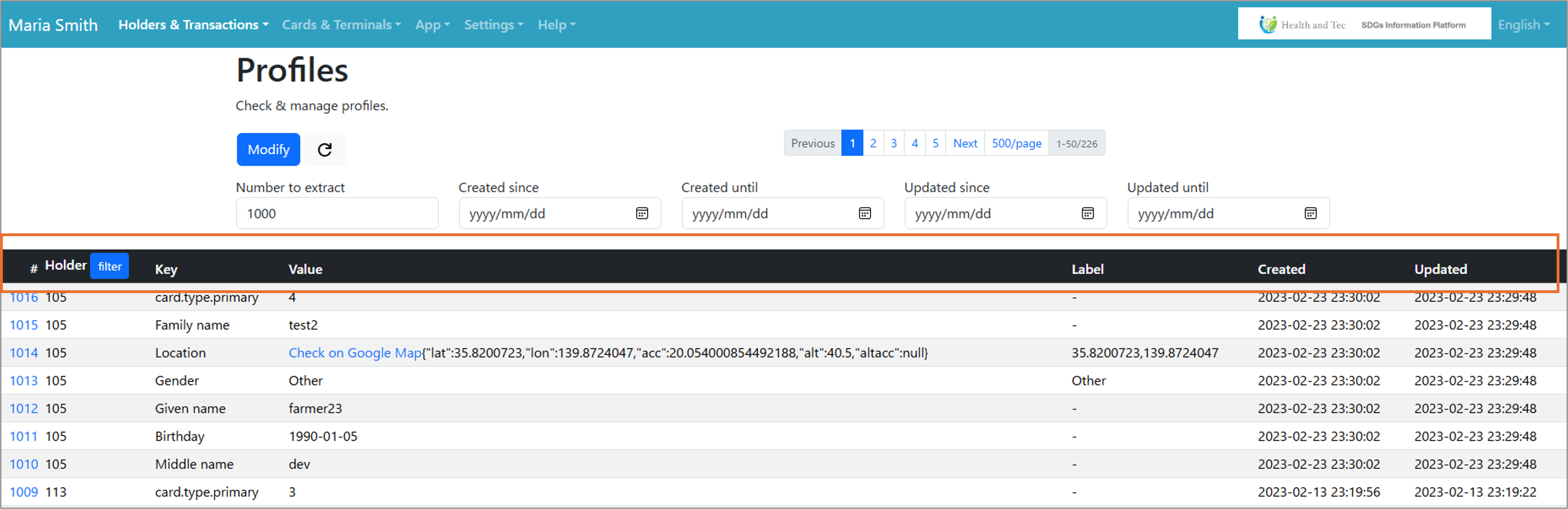This screenshot has height=509, width=1568.
Task: Select 500/page pagination option
Action: 1016,144
